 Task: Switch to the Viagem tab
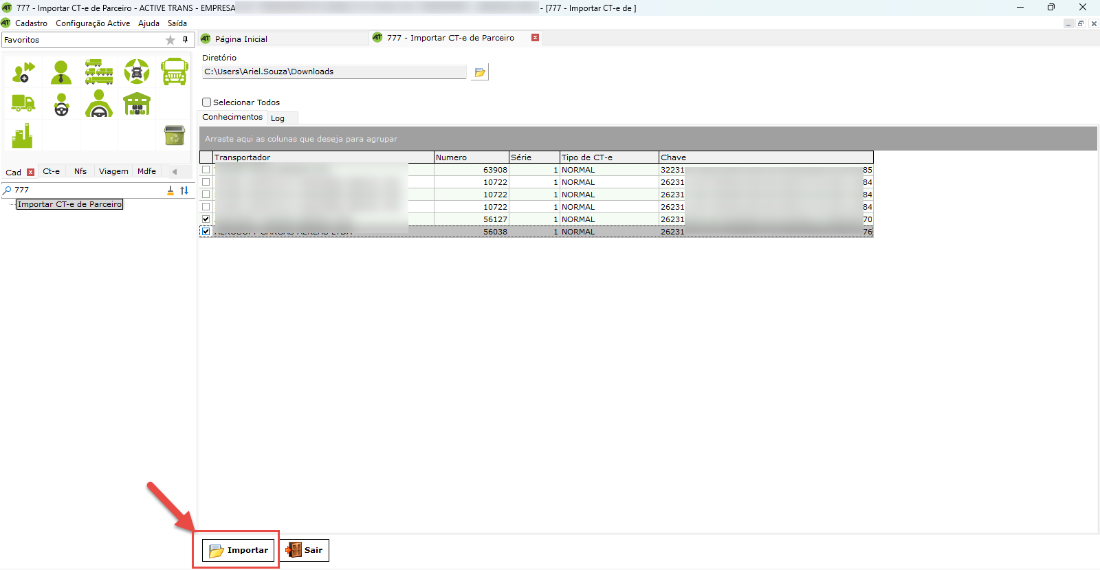click(x=114, y=171)
